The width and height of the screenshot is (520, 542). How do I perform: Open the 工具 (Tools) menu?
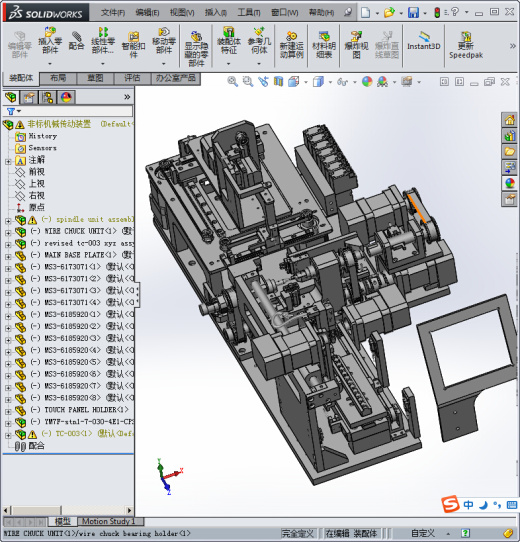249,13
